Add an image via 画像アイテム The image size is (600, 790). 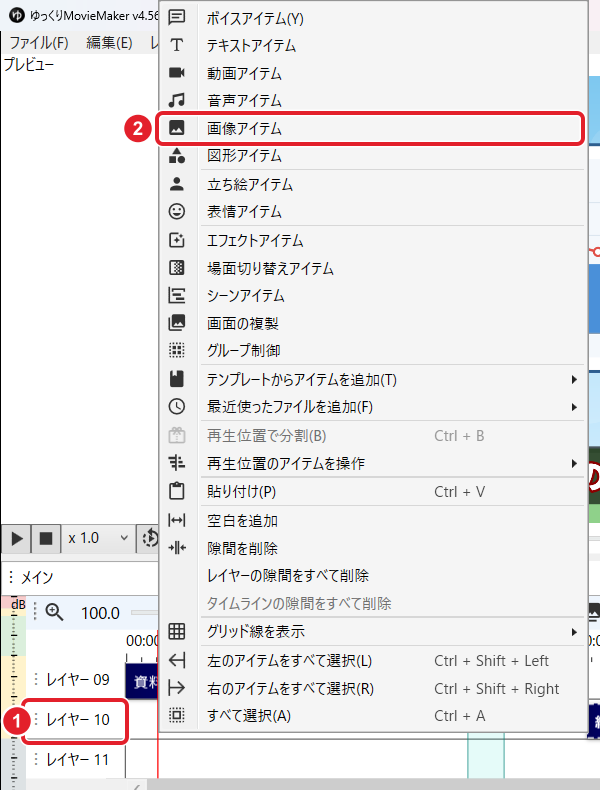[x=372, y=128]
